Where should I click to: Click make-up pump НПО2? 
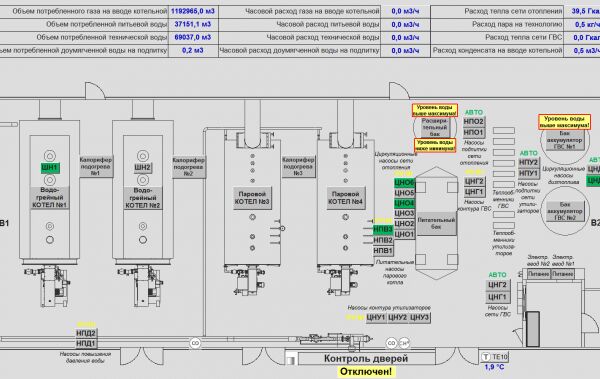[x=474, y=122]
